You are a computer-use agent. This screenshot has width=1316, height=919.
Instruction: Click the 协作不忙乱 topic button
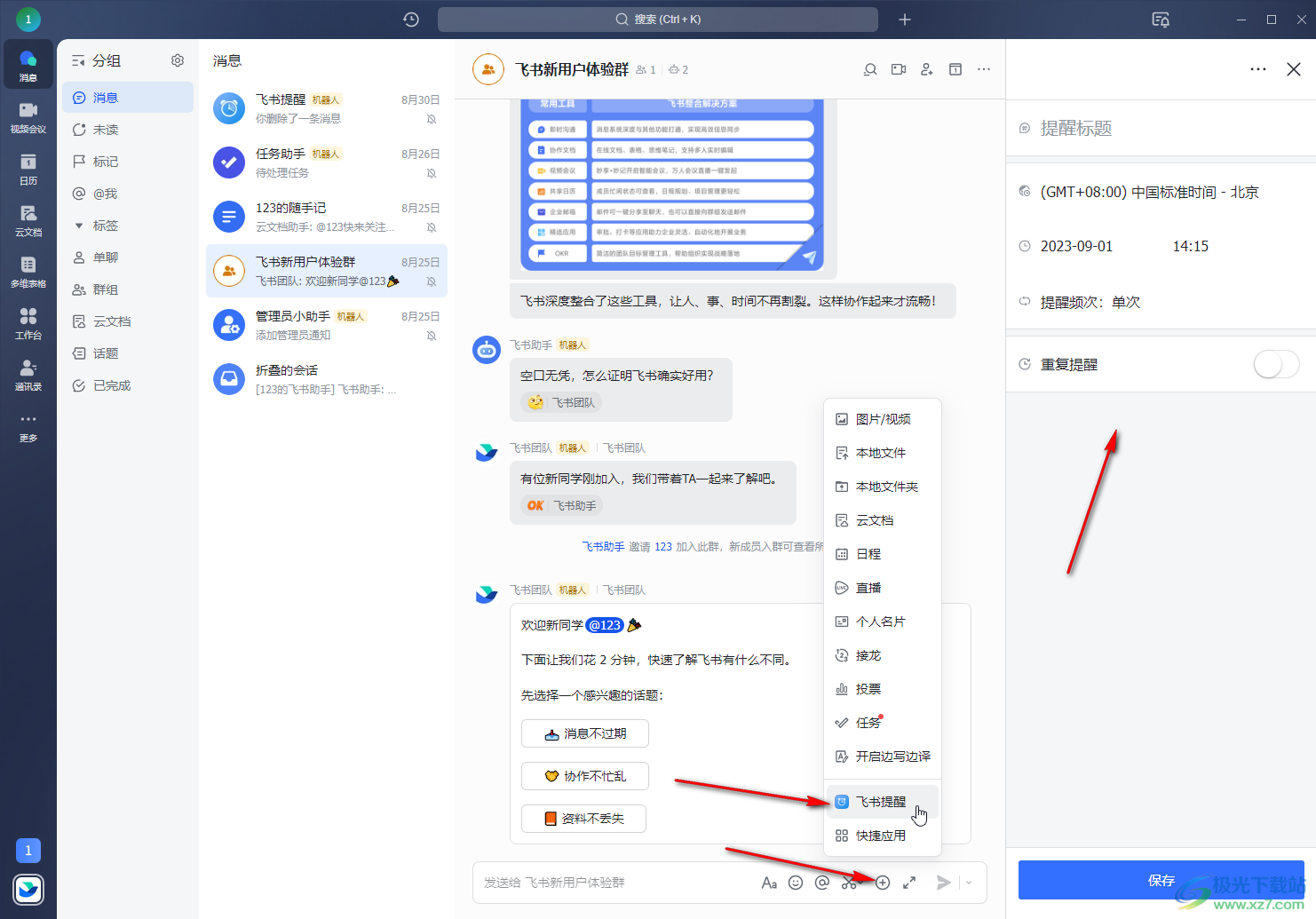coord(585,776)
